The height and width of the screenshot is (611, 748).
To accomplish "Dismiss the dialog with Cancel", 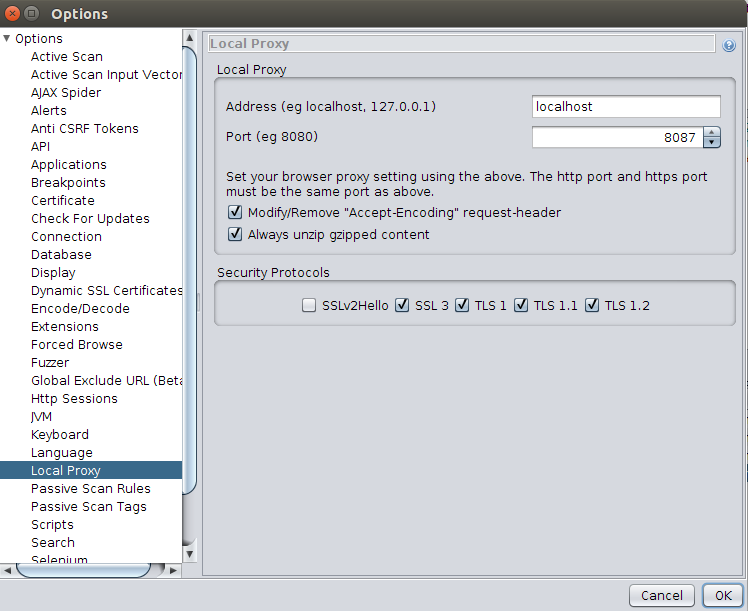I will pos(662,595).
